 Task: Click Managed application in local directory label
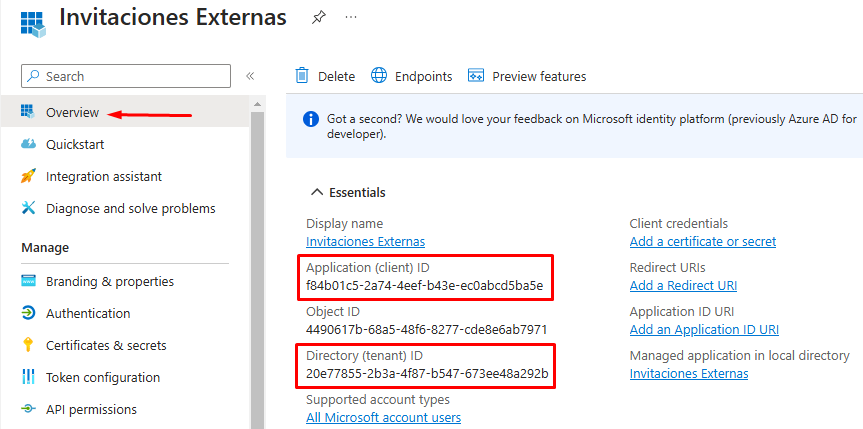(740, 356)
